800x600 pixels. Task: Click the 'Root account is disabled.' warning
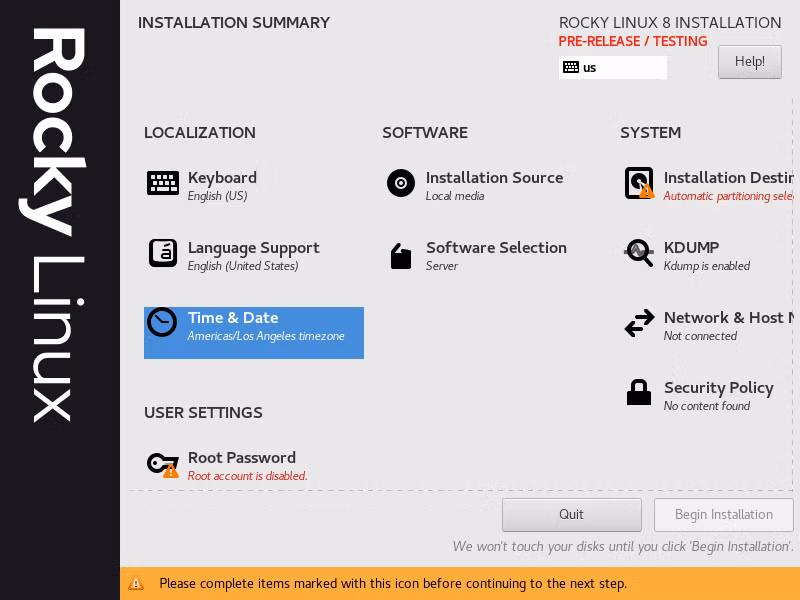[247, 476]
